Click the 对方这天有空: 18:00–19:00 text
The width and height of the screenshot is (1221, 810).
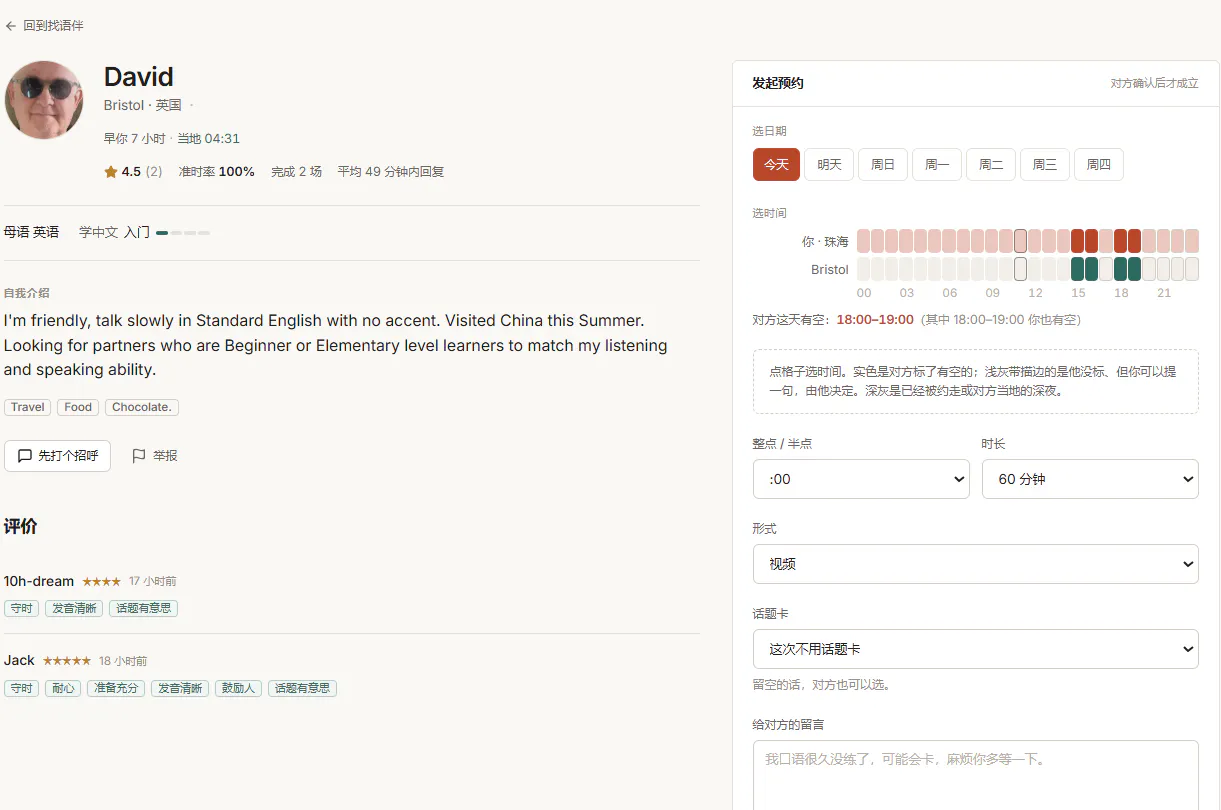pos(833,320)
